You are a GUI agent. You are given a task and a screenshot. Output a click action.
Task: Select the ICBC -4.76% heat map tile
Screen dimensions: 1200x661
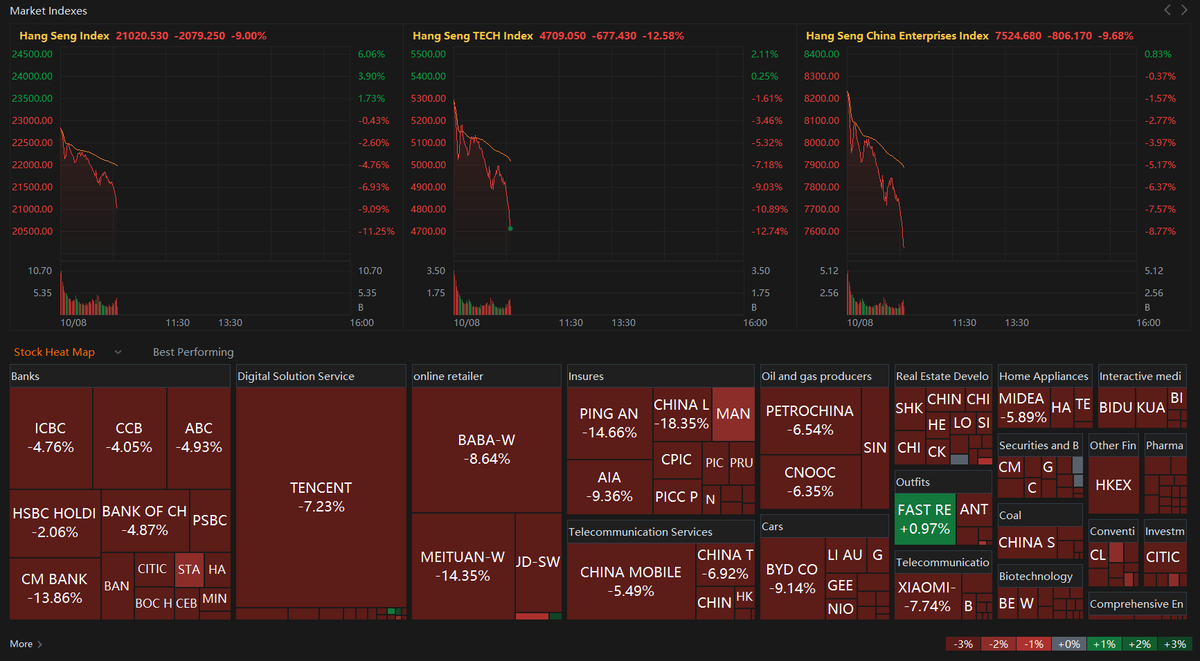tap(51, 438)
